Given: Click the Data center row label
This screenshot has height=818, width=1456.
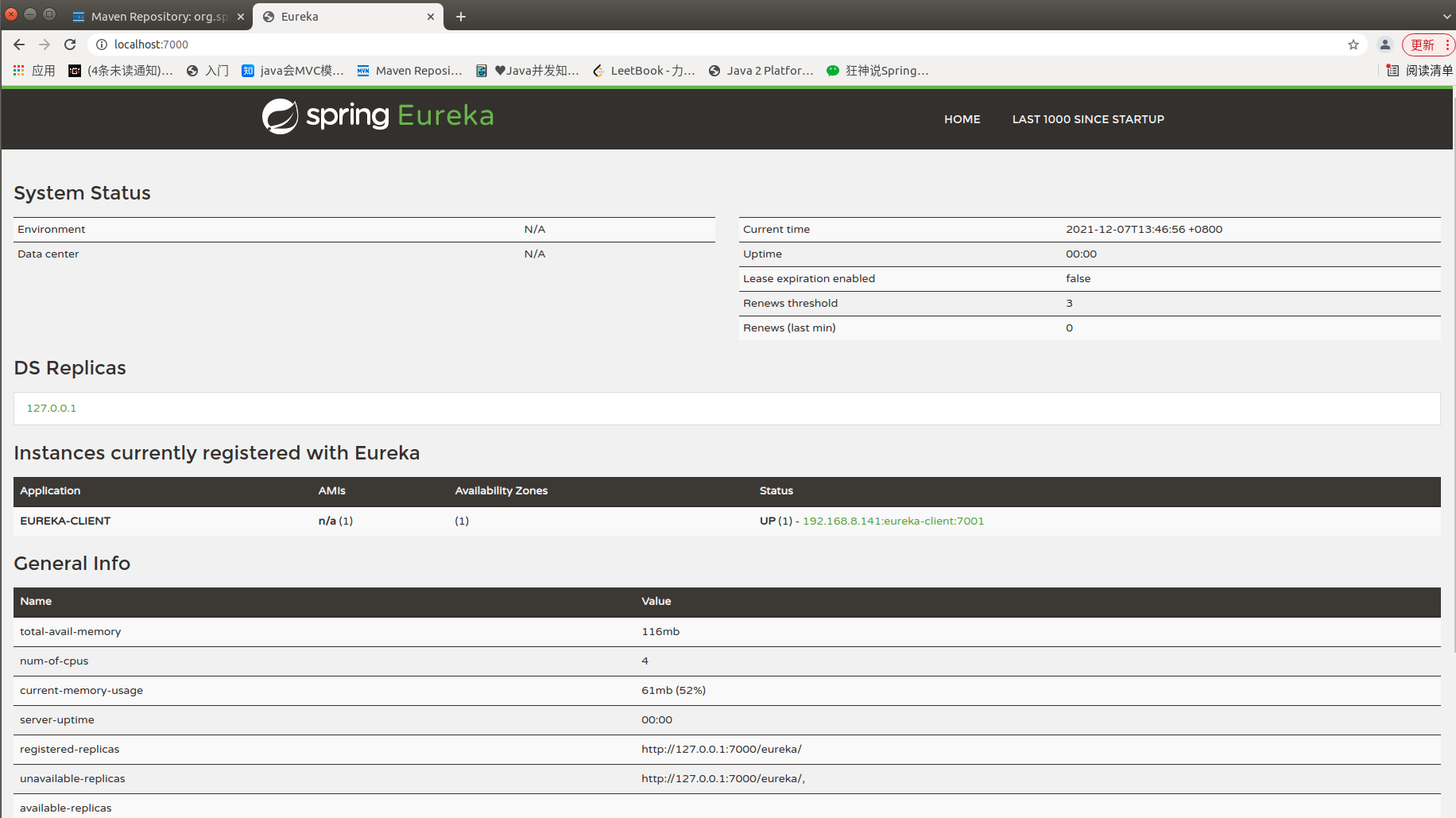Looking at the screenshot, I should (48, 254).
